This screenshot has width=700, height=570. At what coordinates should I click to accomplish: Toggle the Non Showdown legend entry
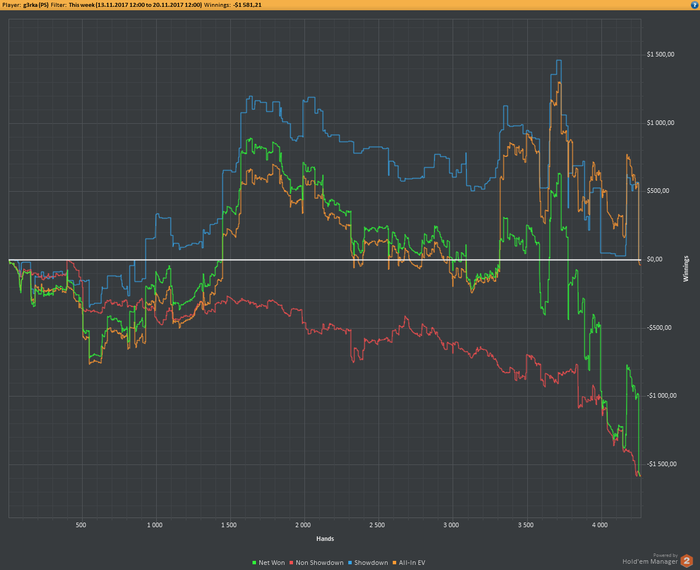point(317,563)
